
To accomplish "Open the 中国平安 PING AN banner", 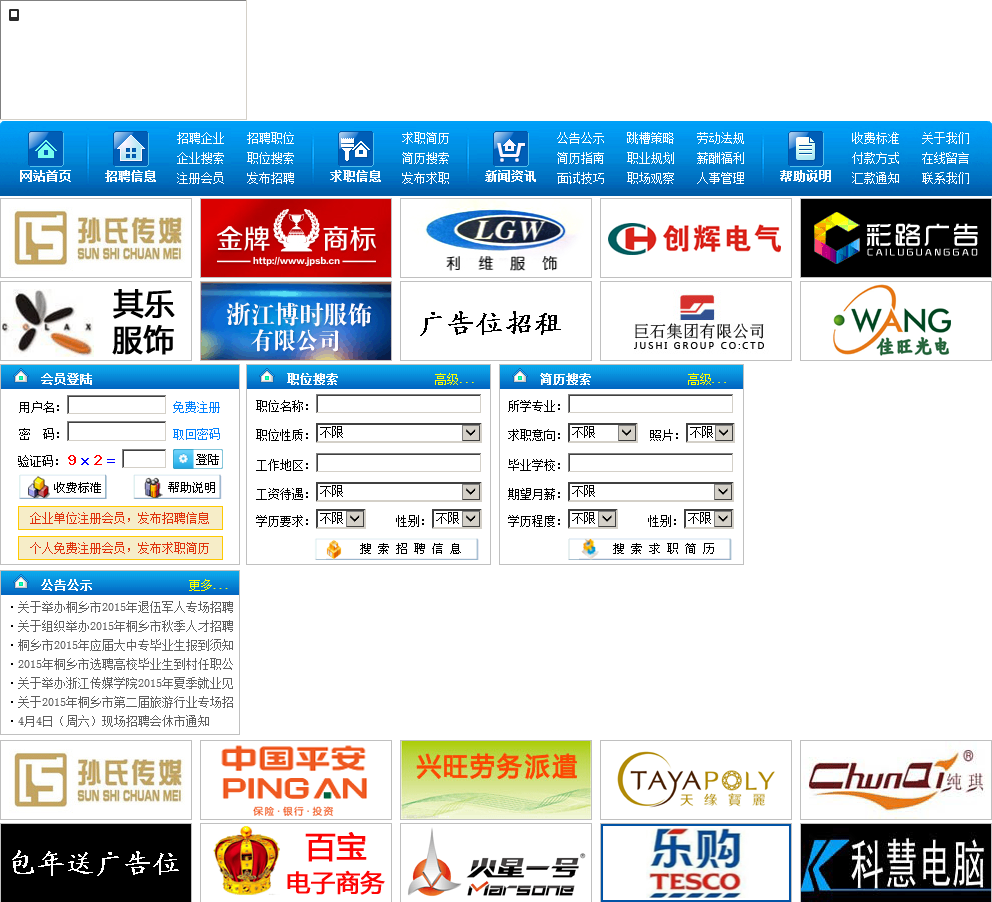I will click(x=296, y=780).
